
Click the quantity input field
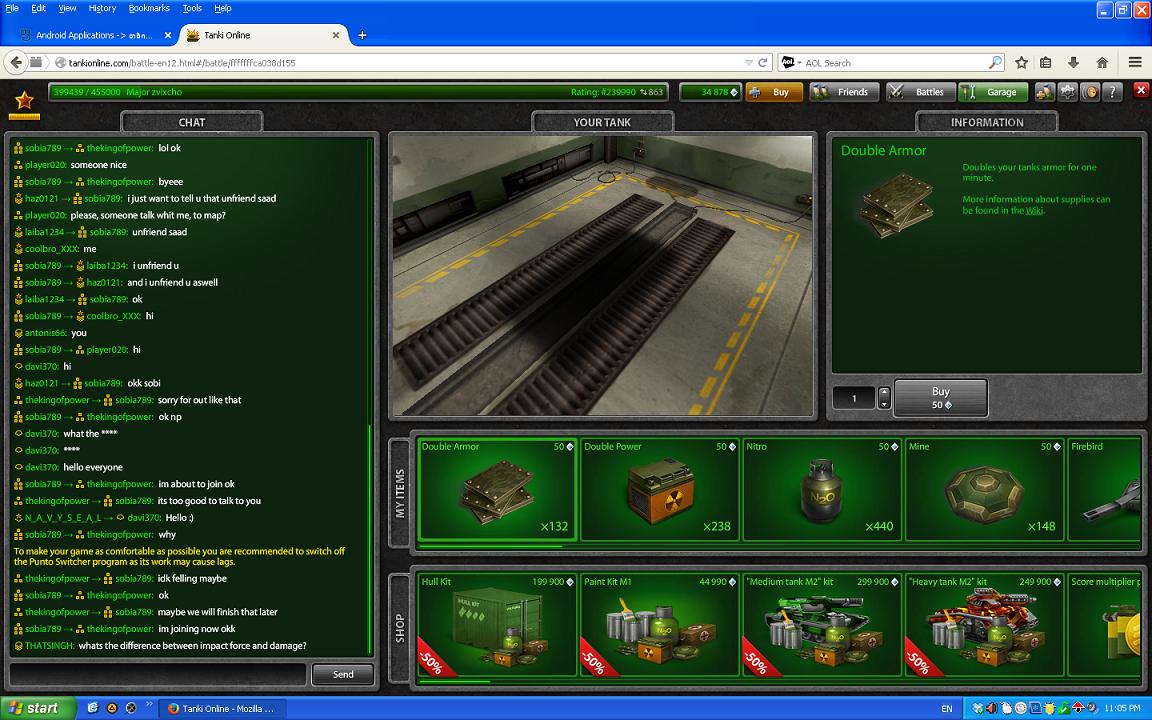[854, 397]
